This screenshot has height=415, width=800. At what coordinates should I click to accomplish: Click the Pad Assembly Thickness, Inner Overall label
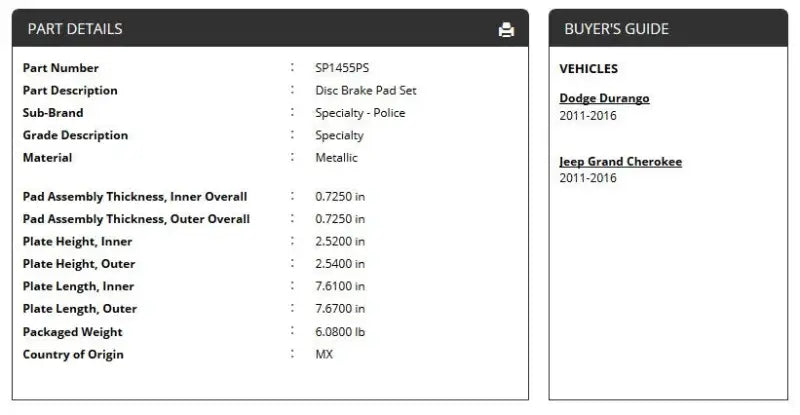[x=135, y=197]
